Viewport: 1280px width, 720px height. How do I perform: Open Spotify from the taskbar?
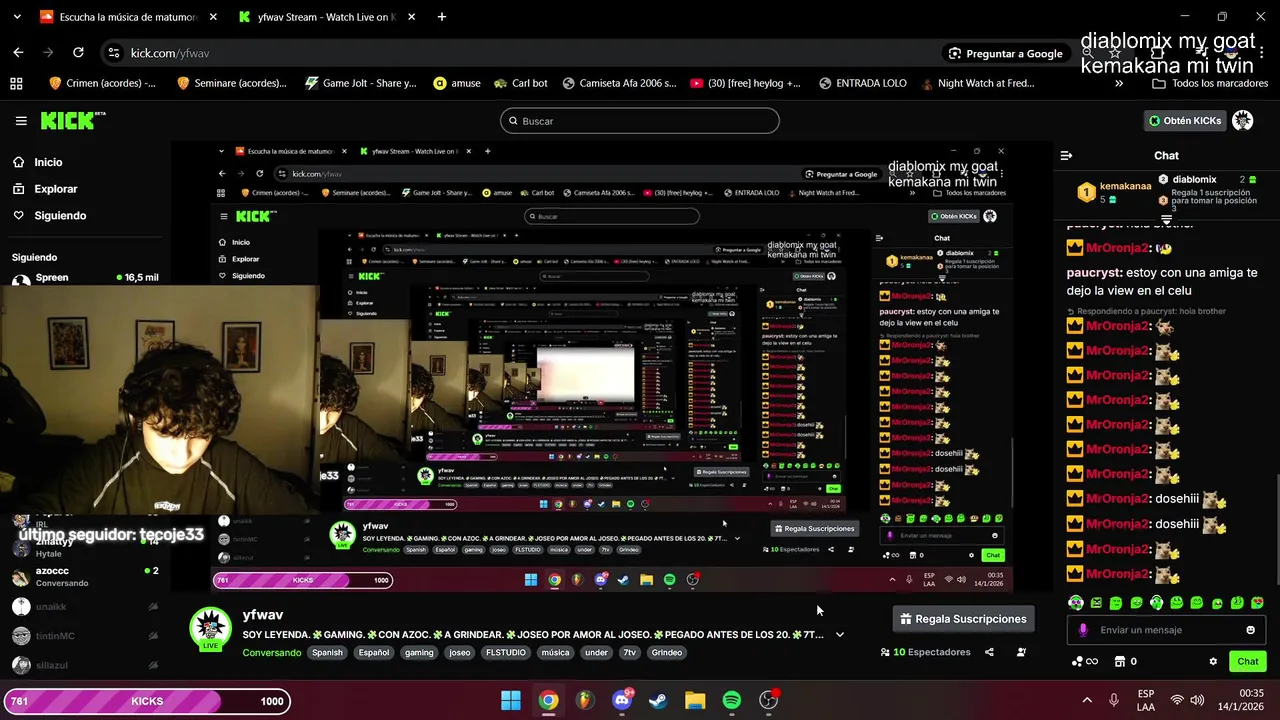point(732,701)
